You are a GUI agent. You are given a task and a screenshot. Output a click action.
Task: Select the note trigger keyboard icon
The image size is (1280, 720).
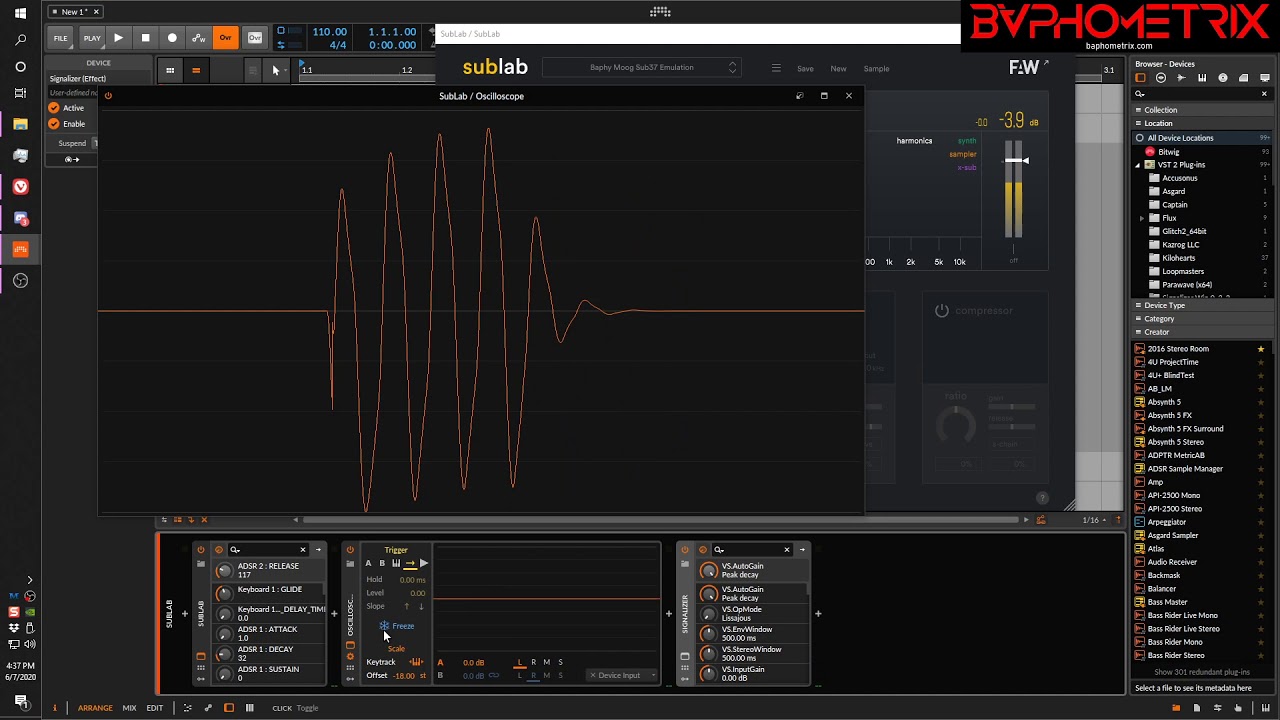[396, 564]
